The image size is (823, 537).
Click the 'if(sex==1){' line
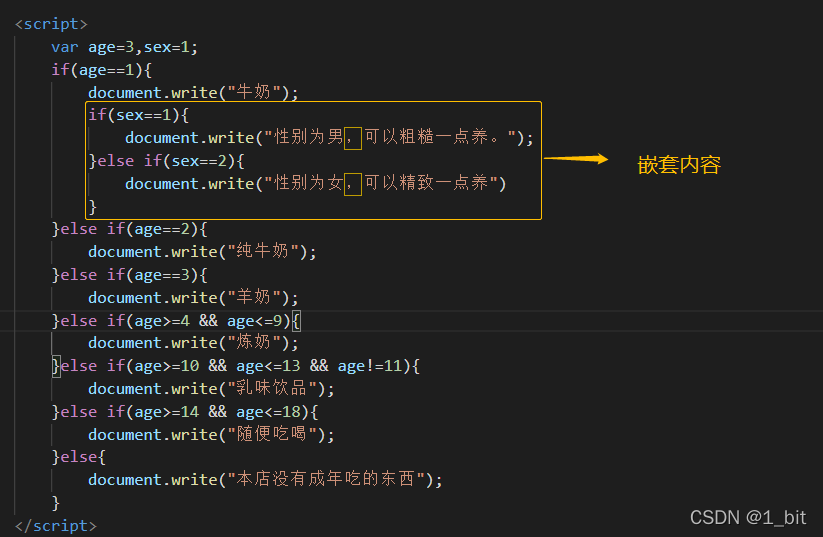139,115
